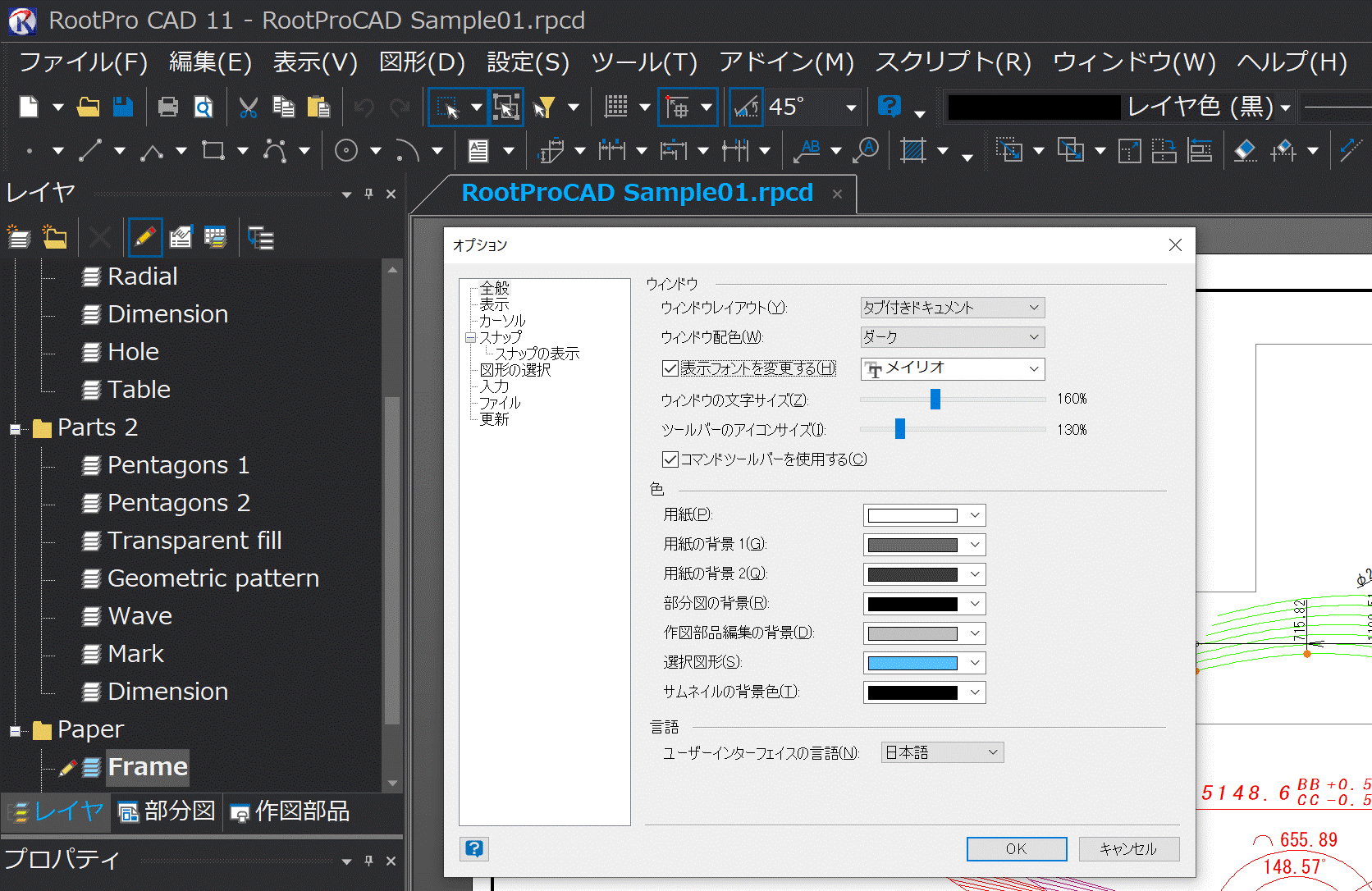Click the RootProCAD Sample01.rpcd document tab
The height and width of the screenshot is (891, 1372).
(x=637, y=193)
